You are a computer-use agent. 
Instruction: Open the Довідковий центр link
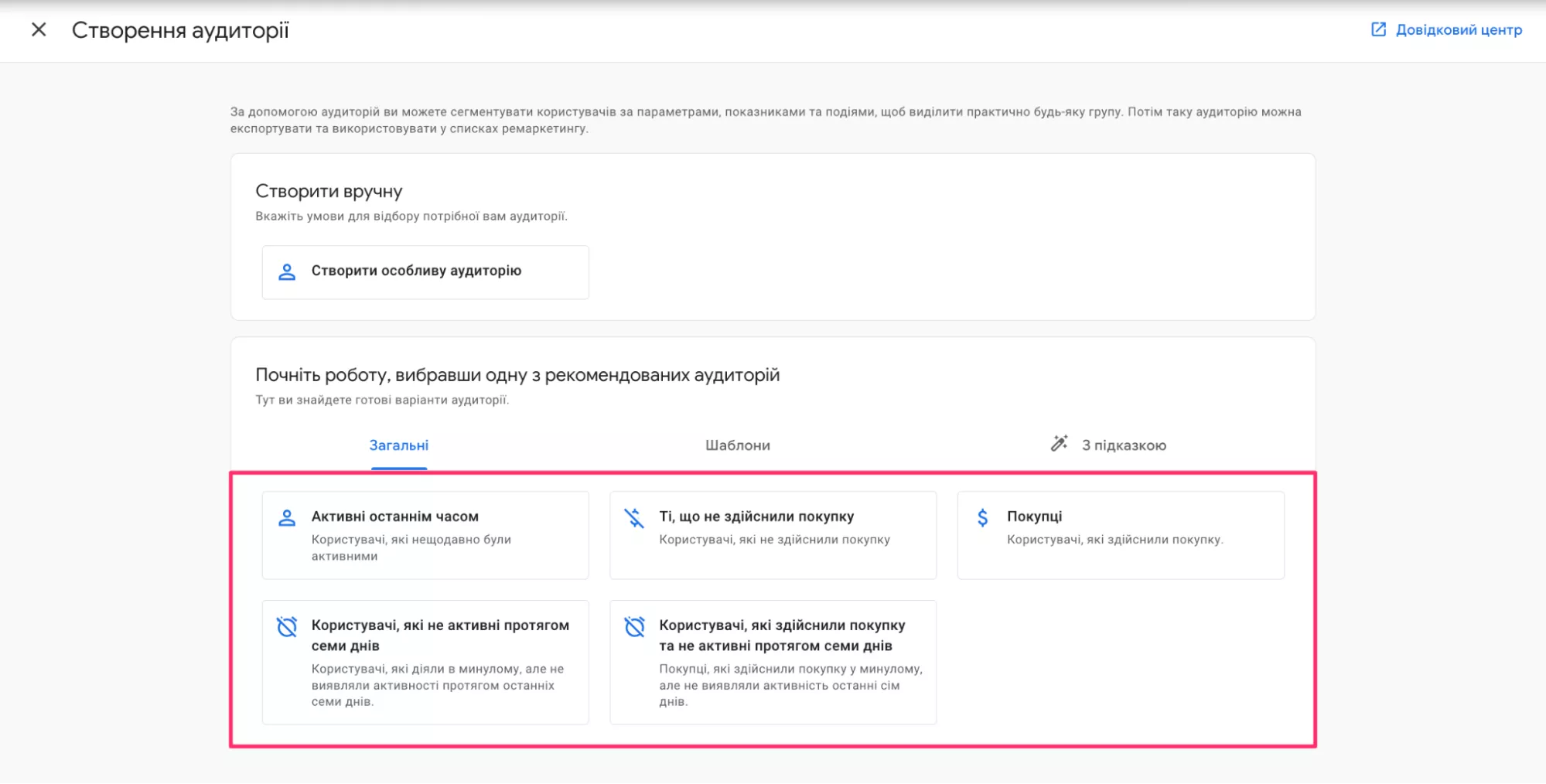pos(1458,30)
